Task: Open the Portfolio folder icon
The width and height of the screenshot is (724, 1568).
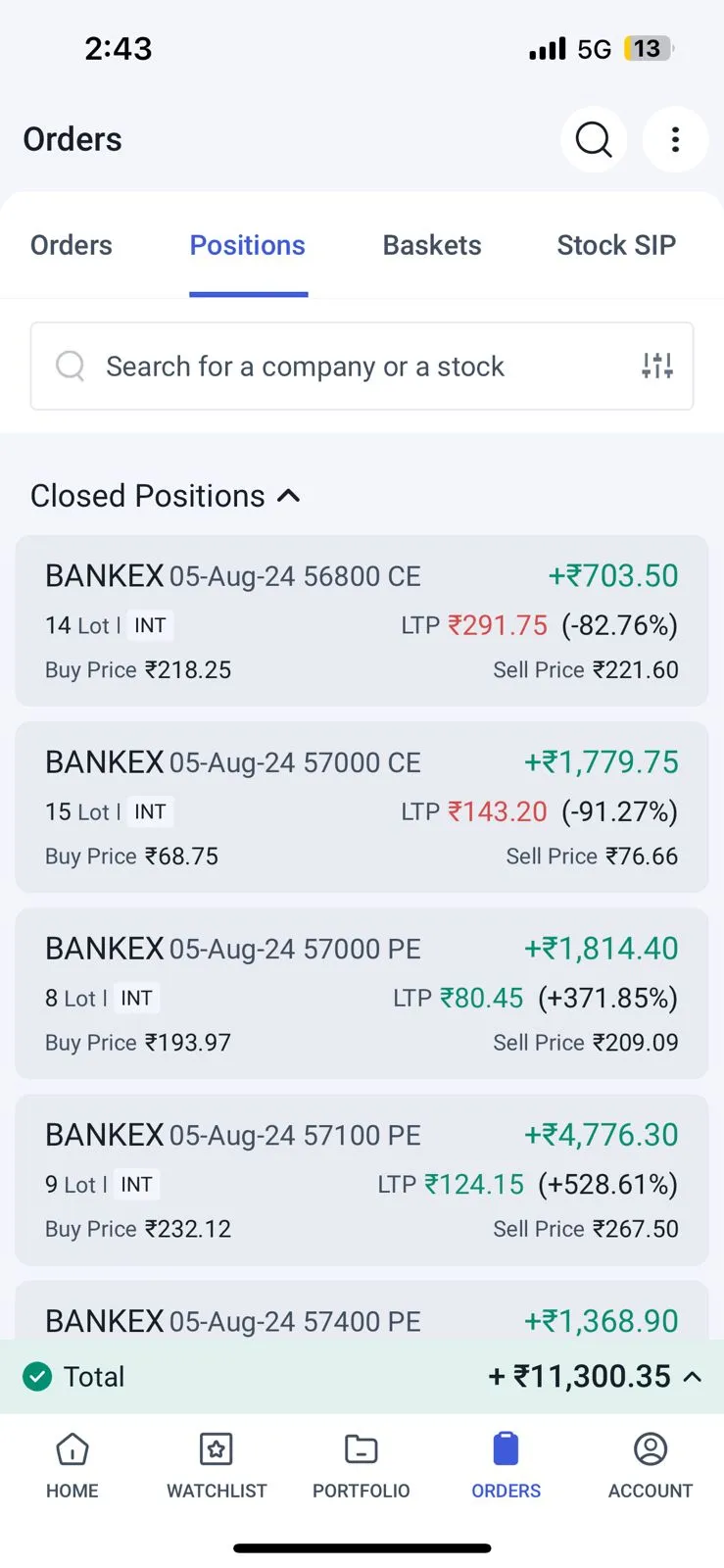Action: pyautogui.click(x=361, y=1450)
